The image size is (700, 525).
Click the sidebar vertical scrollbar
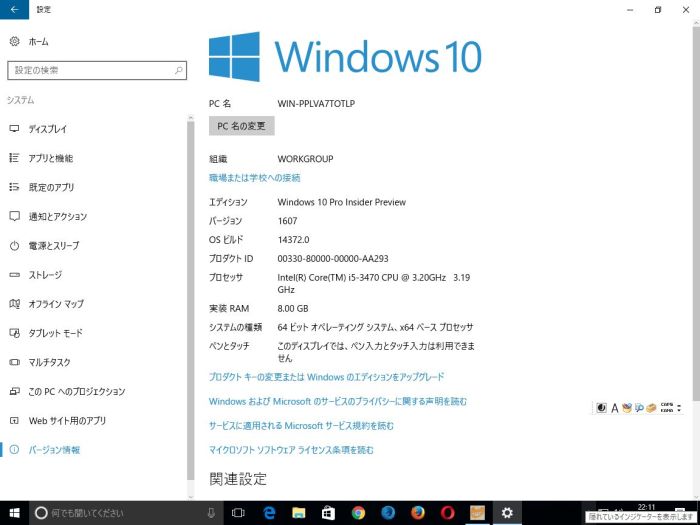190,300
